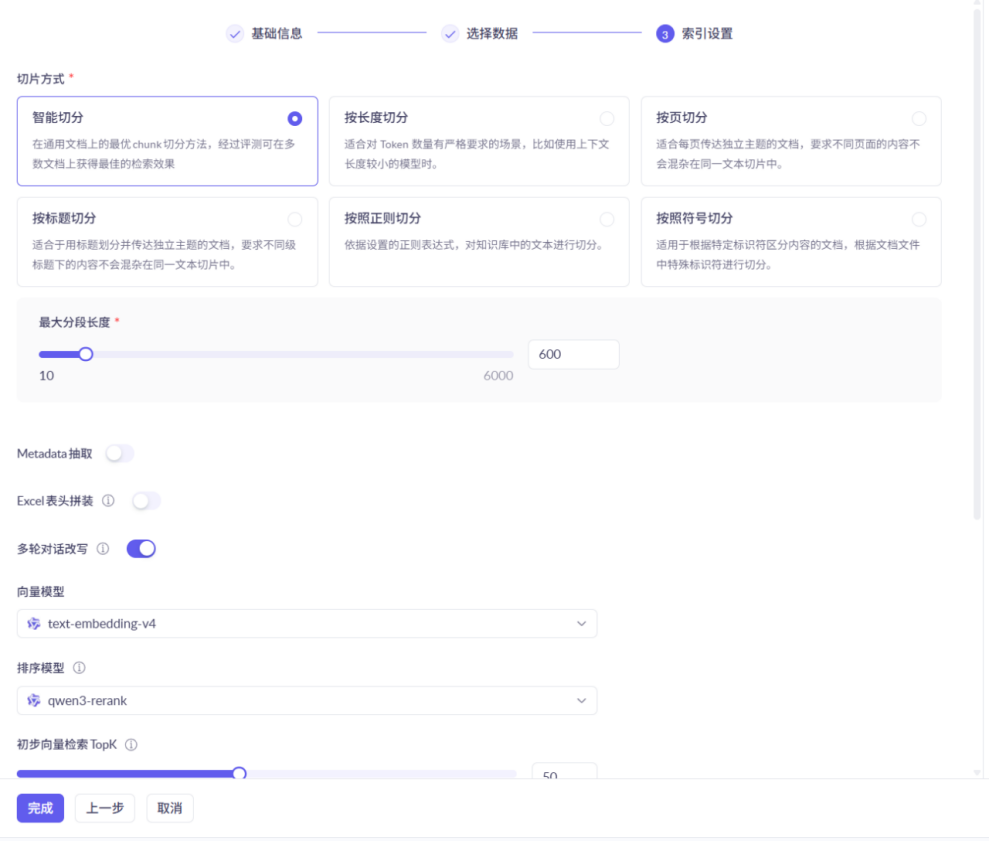Click the slider minimum label 10
989x841 pixels.
click(x=47, y=375)
